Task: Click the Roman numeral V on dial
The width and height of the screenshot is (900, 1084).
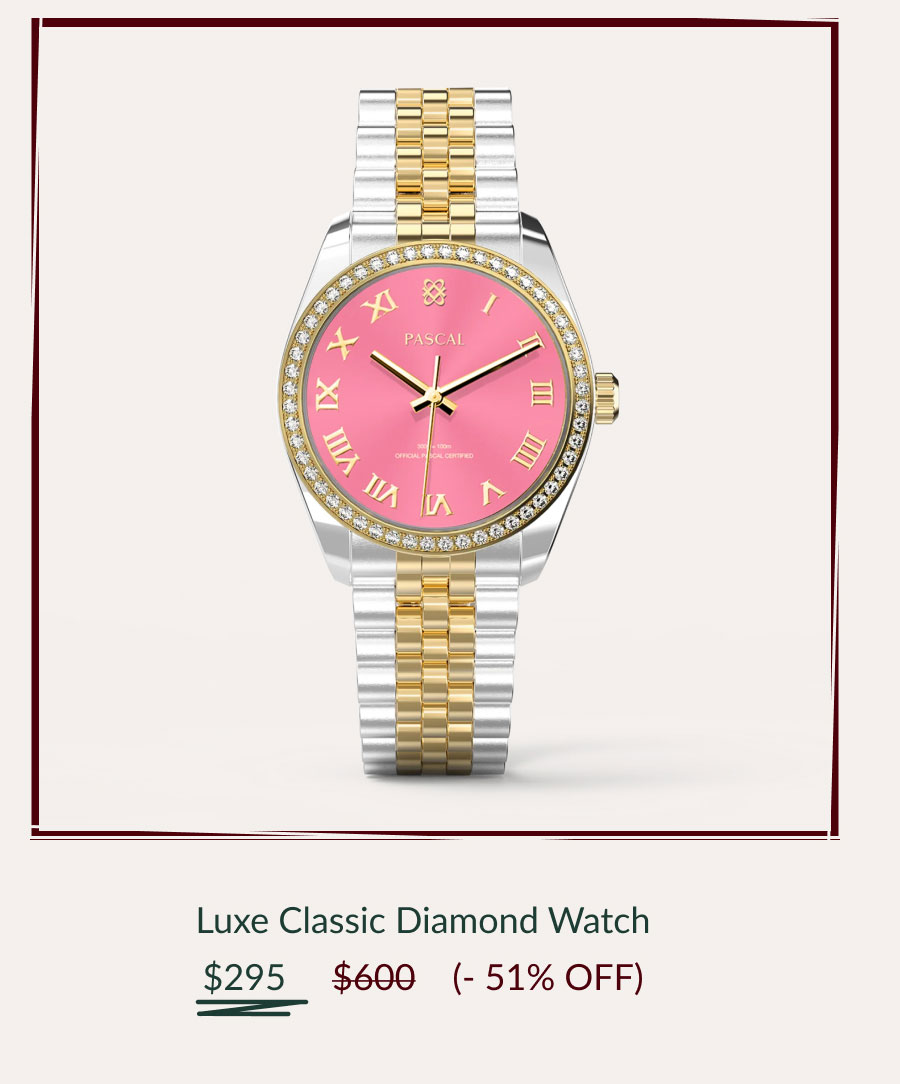Action: [493, 491]
